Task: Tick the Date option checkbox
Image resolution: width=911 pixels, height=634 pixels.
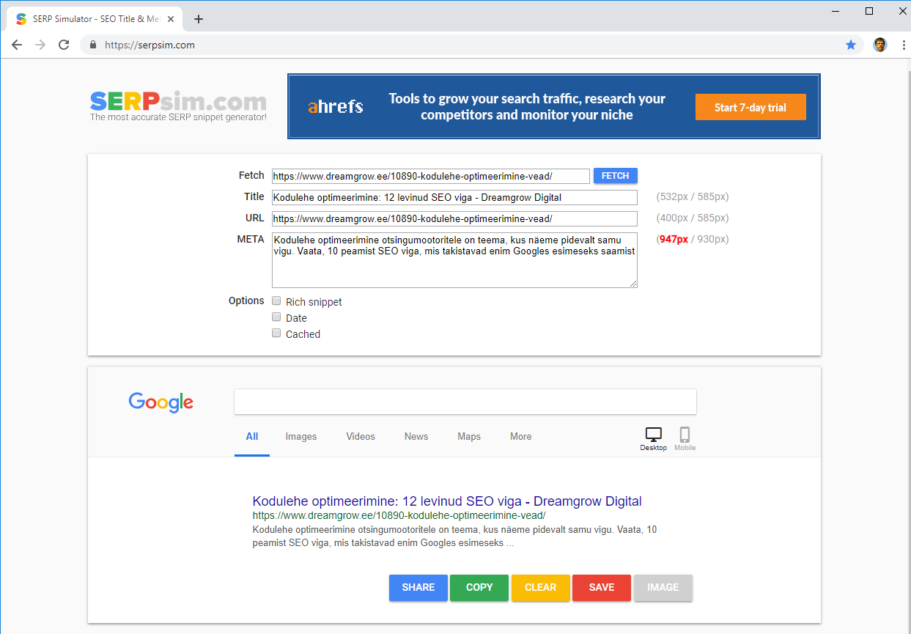Action: 277,317
